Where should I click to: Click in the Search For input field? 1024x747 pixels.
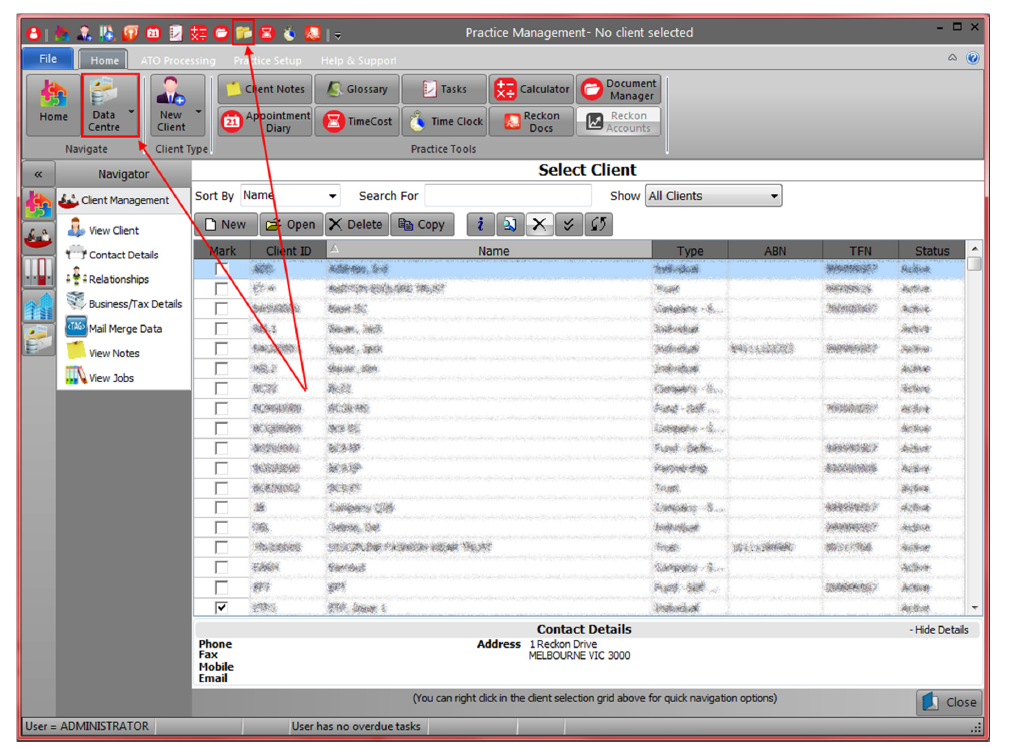pos(508,196)
